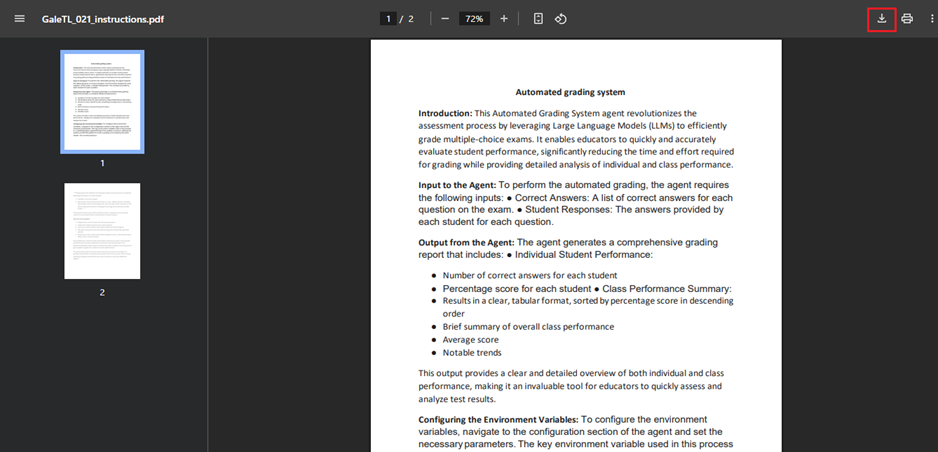This screenshot has width=938, height=452.
Task: Click bullet 'Number of correct answers for each student'
Action: point(530,276)
